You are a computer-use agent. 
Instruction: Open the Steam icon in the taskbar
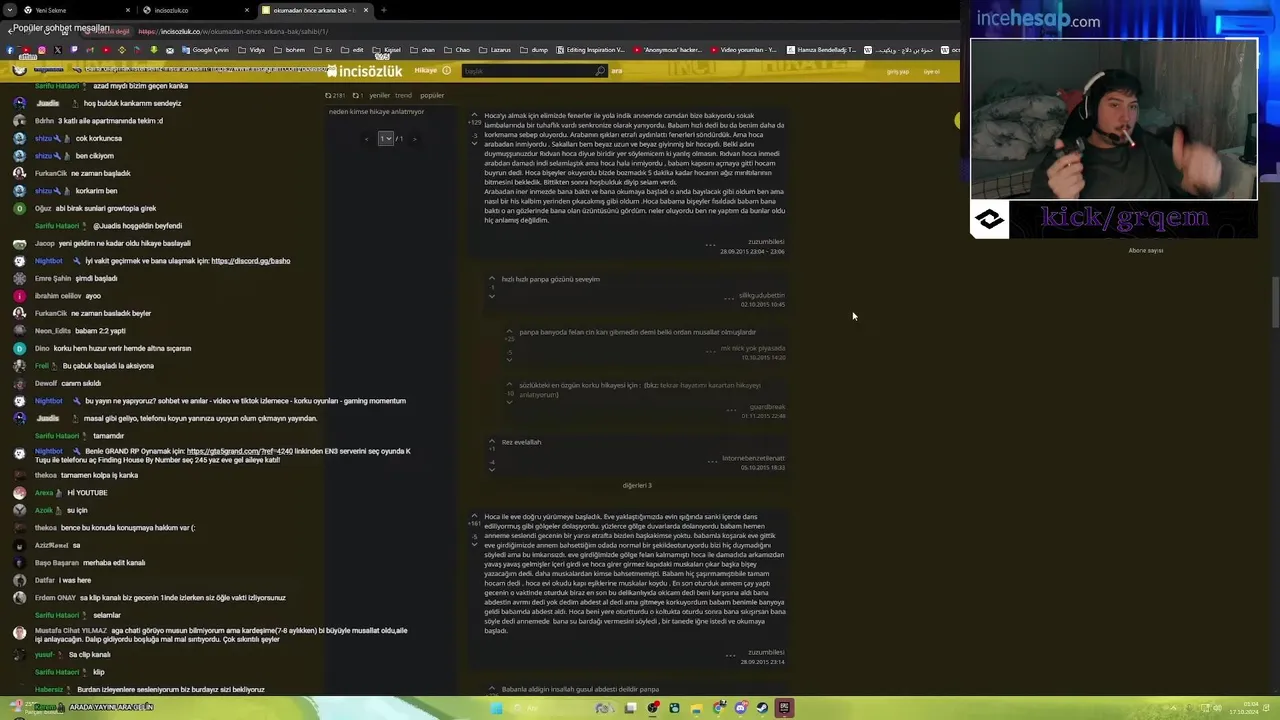762,708
